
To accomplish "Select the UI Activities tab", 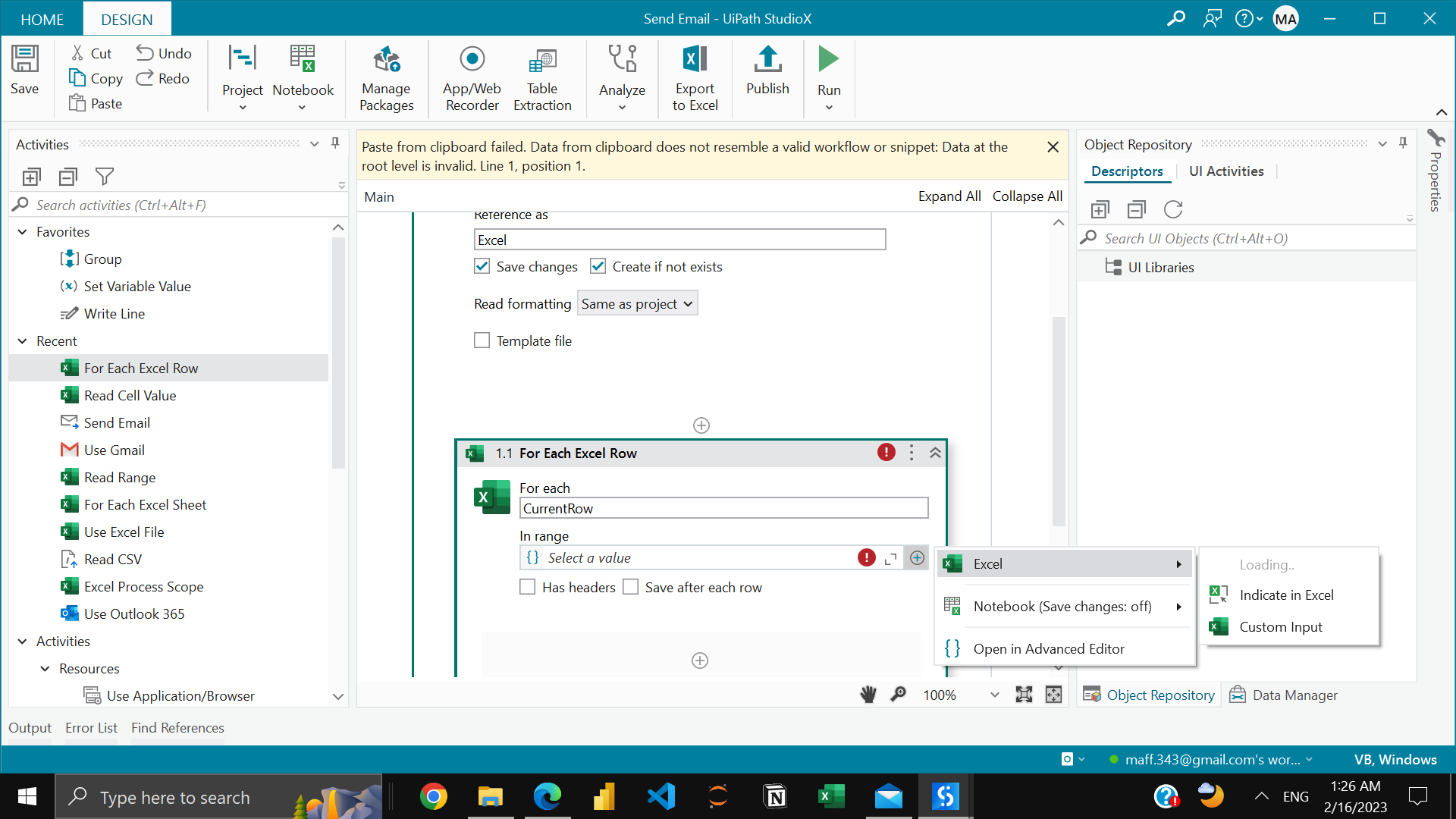I will coord(1226,171).
